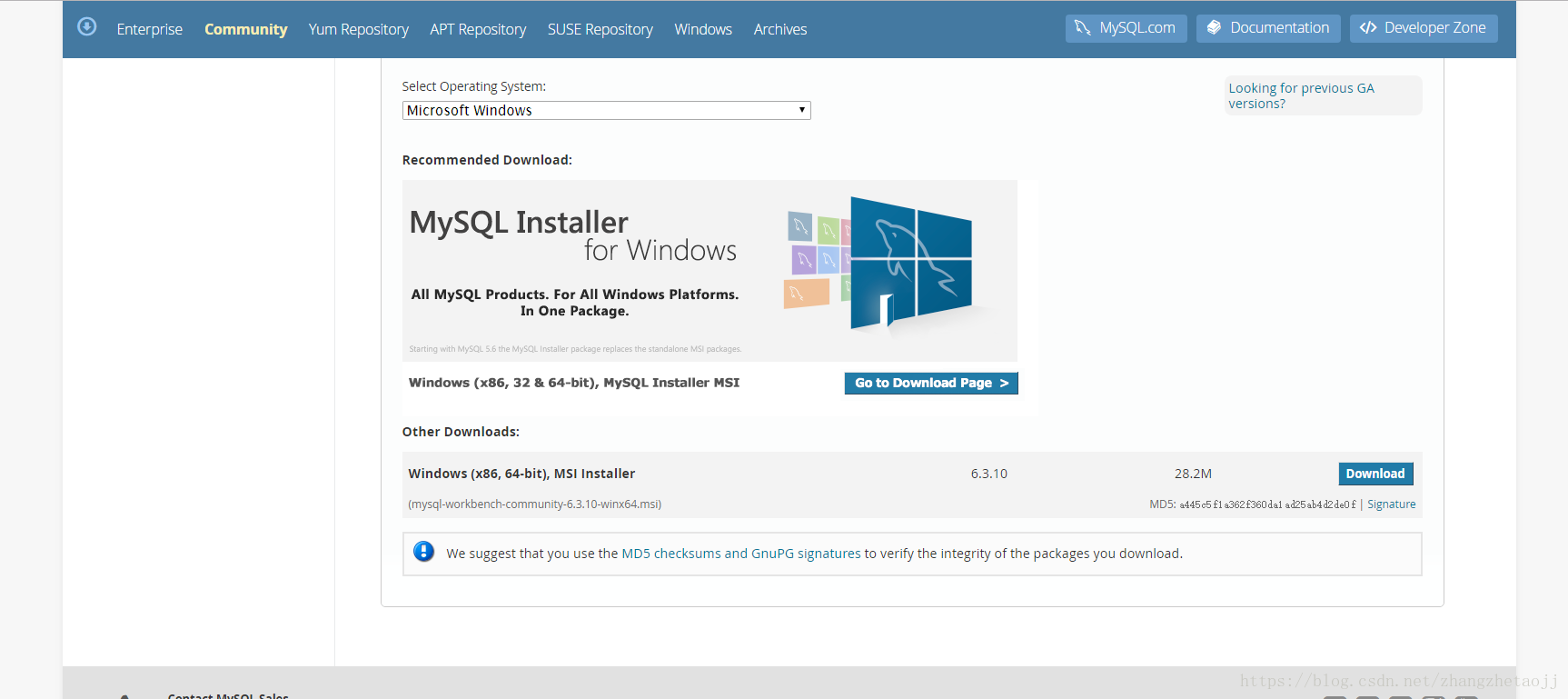
Task: Click the MD5 hash value text
Action: pos(1267,504)
